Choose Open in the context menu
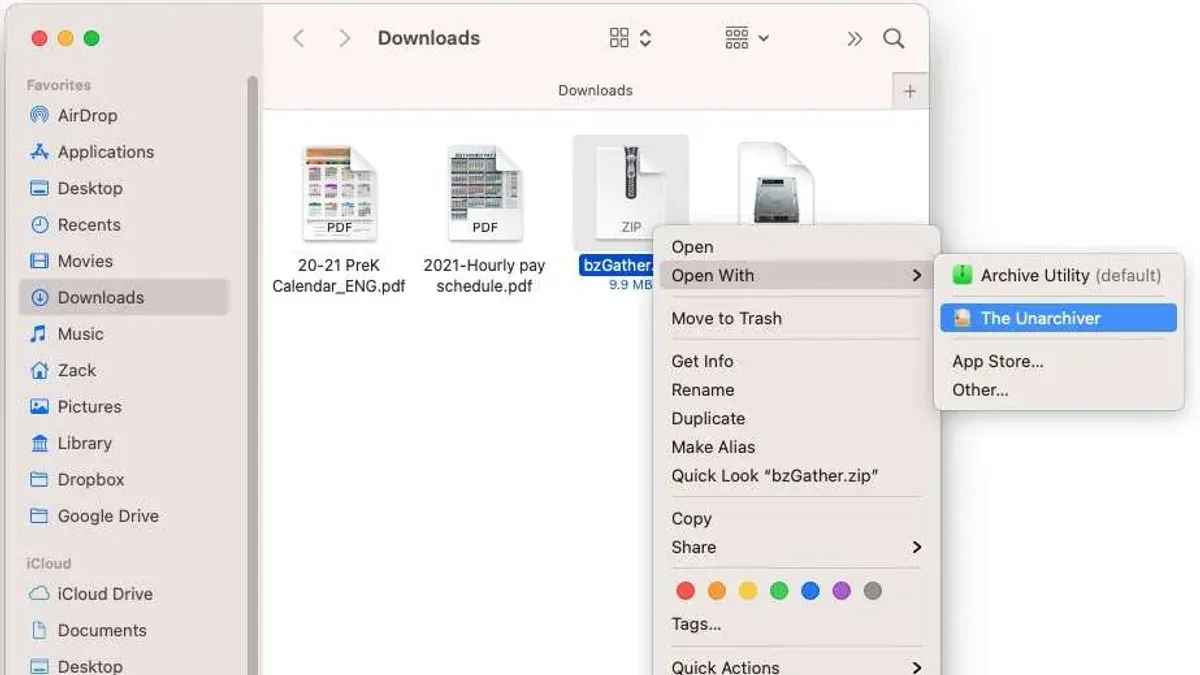 click(796, 247)
